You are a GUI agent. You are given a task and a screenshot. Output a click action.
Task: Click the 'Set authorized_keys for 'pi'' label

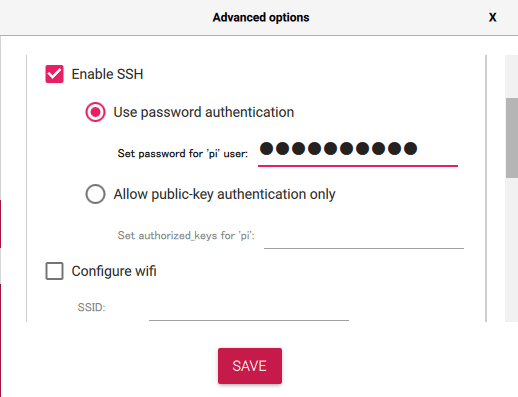pyautogui.click(x=186, y=236)
